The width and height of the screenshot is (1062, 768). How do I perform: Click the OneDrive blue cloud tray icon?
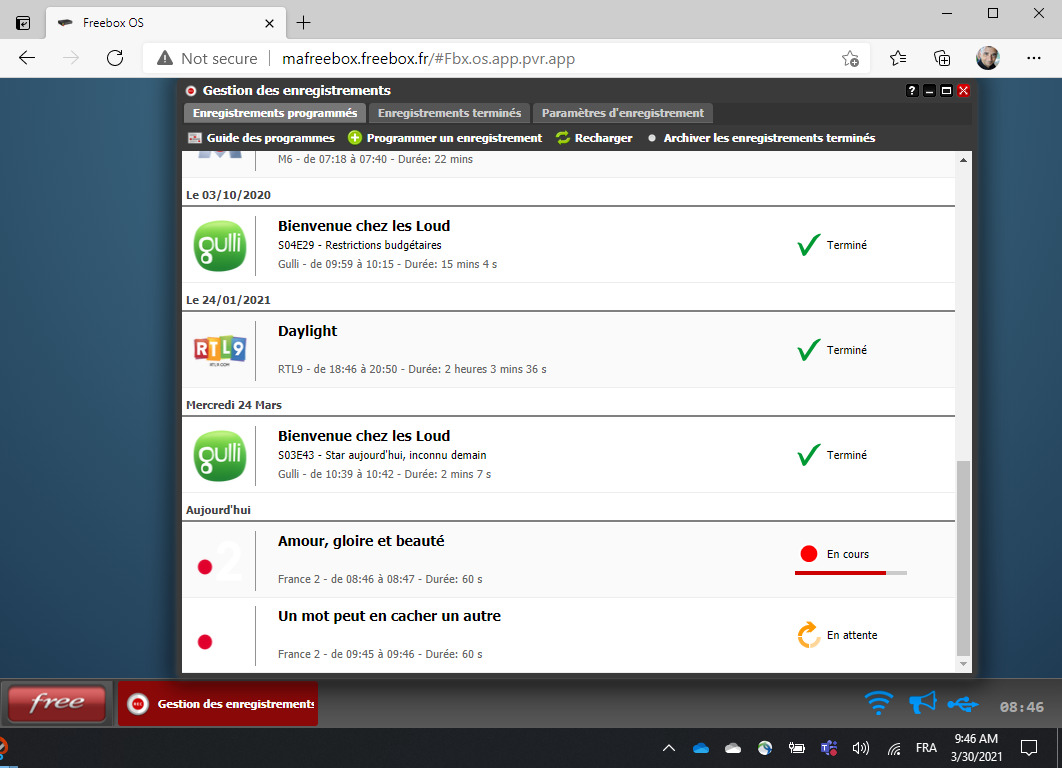701,748
